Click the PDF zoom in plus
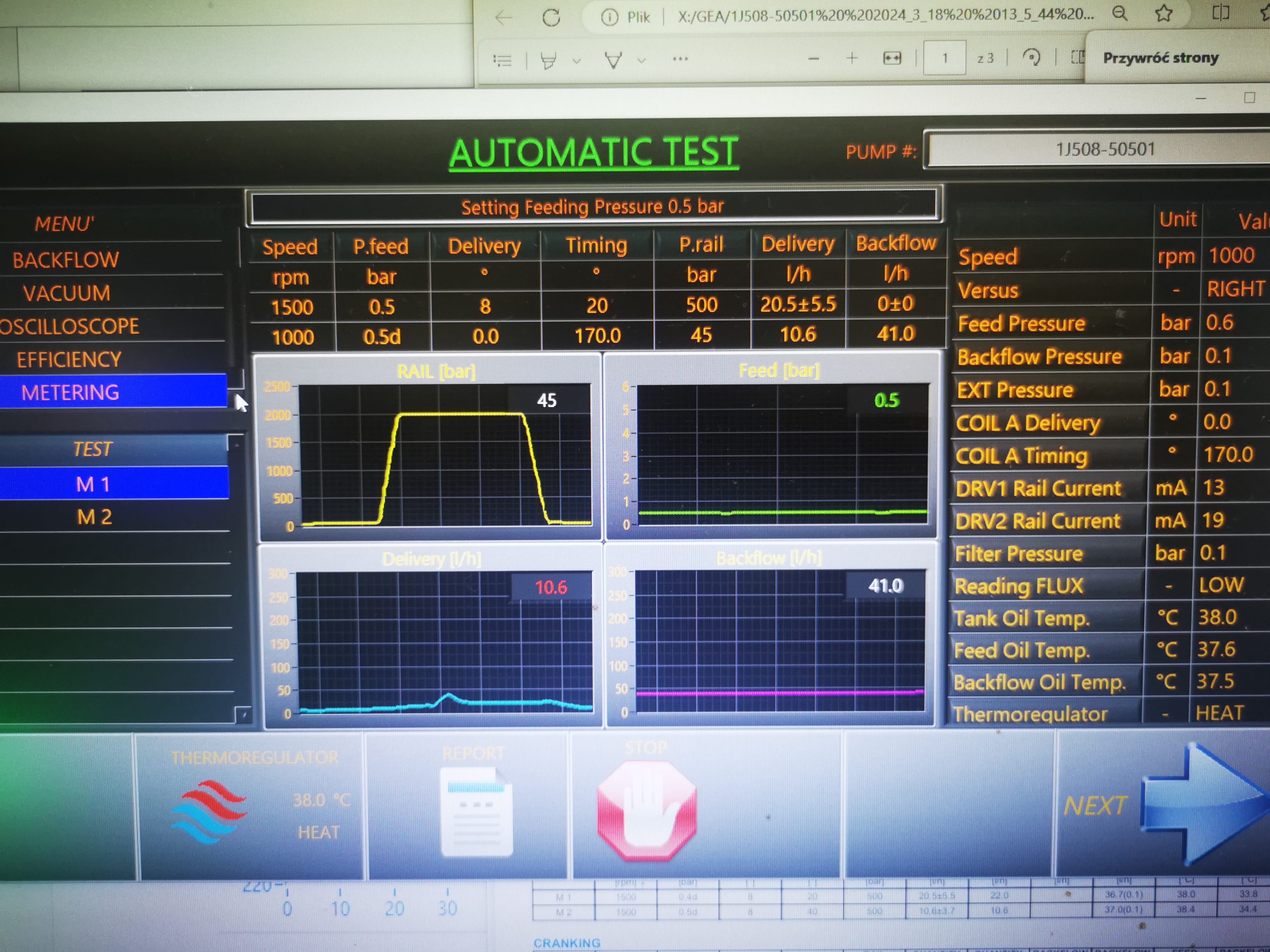The width and height of the screenshot is (1270, 952). [852, 58]
